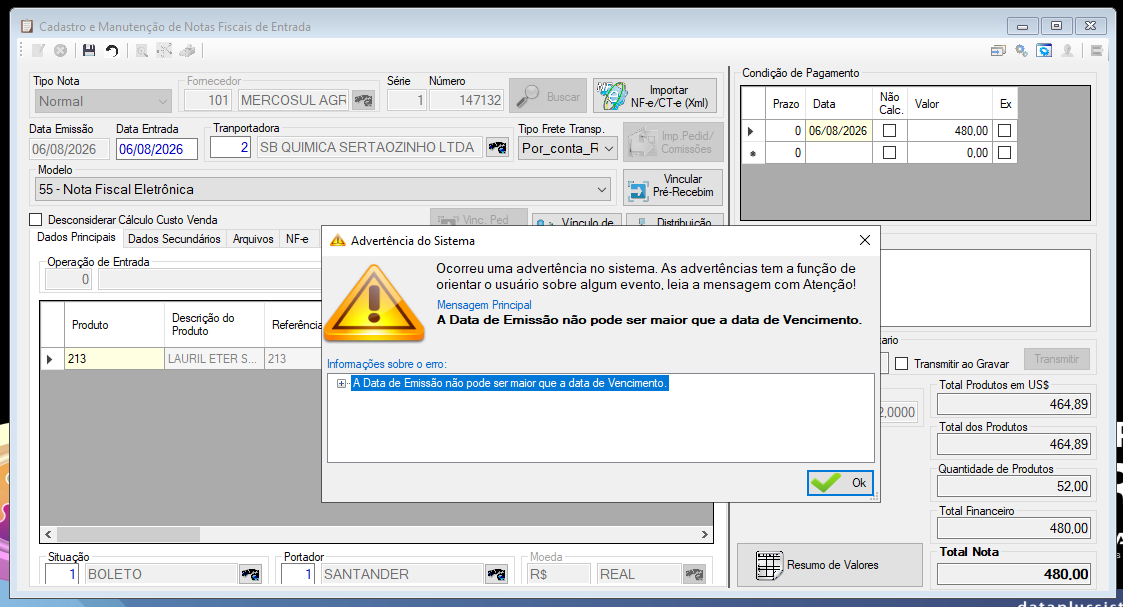
Task: Check Não Calc. box in first payment row
Action: [x=890, y=131]
